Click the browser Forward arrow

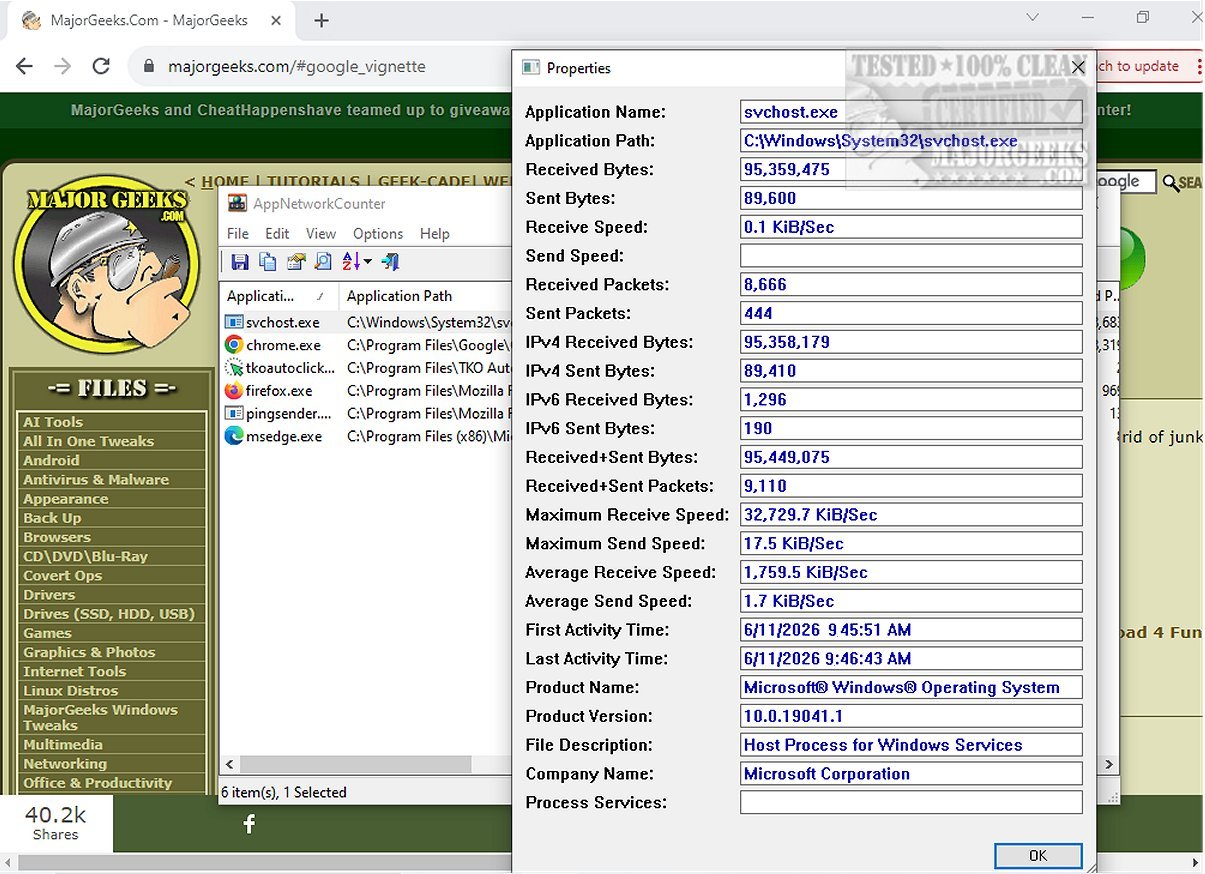(63, 66)
